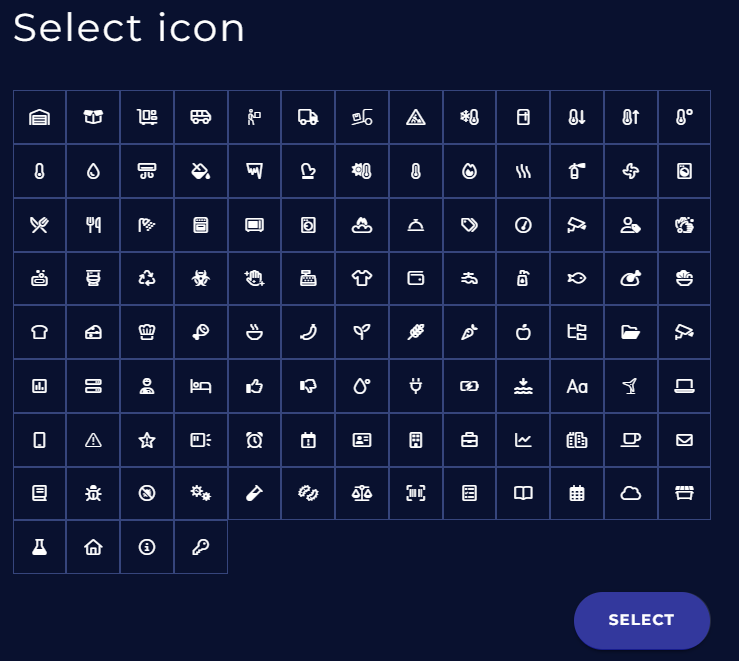Choose the balance scales icon

pyautogui.click(x=362, y=493)
